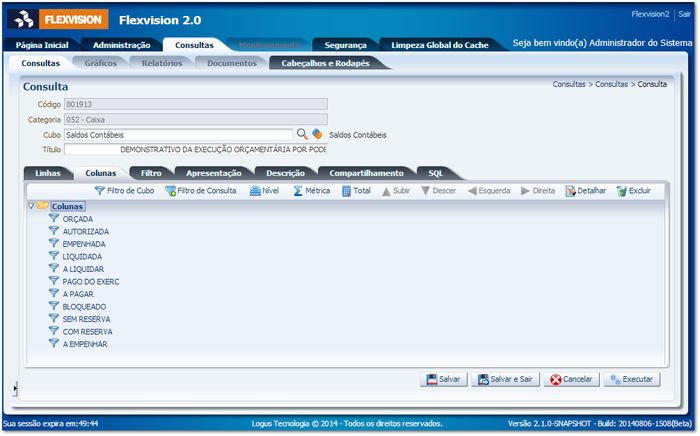Click the Filtro de Cubo toolbar icon
The image size is (700, 436).
[100, 190]
